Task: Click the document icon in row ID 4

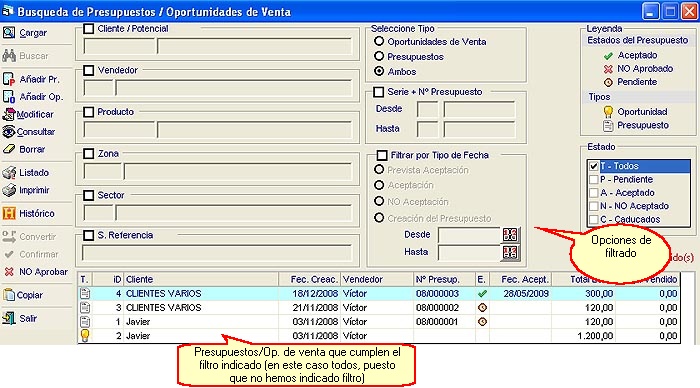Action: point(85,293)
